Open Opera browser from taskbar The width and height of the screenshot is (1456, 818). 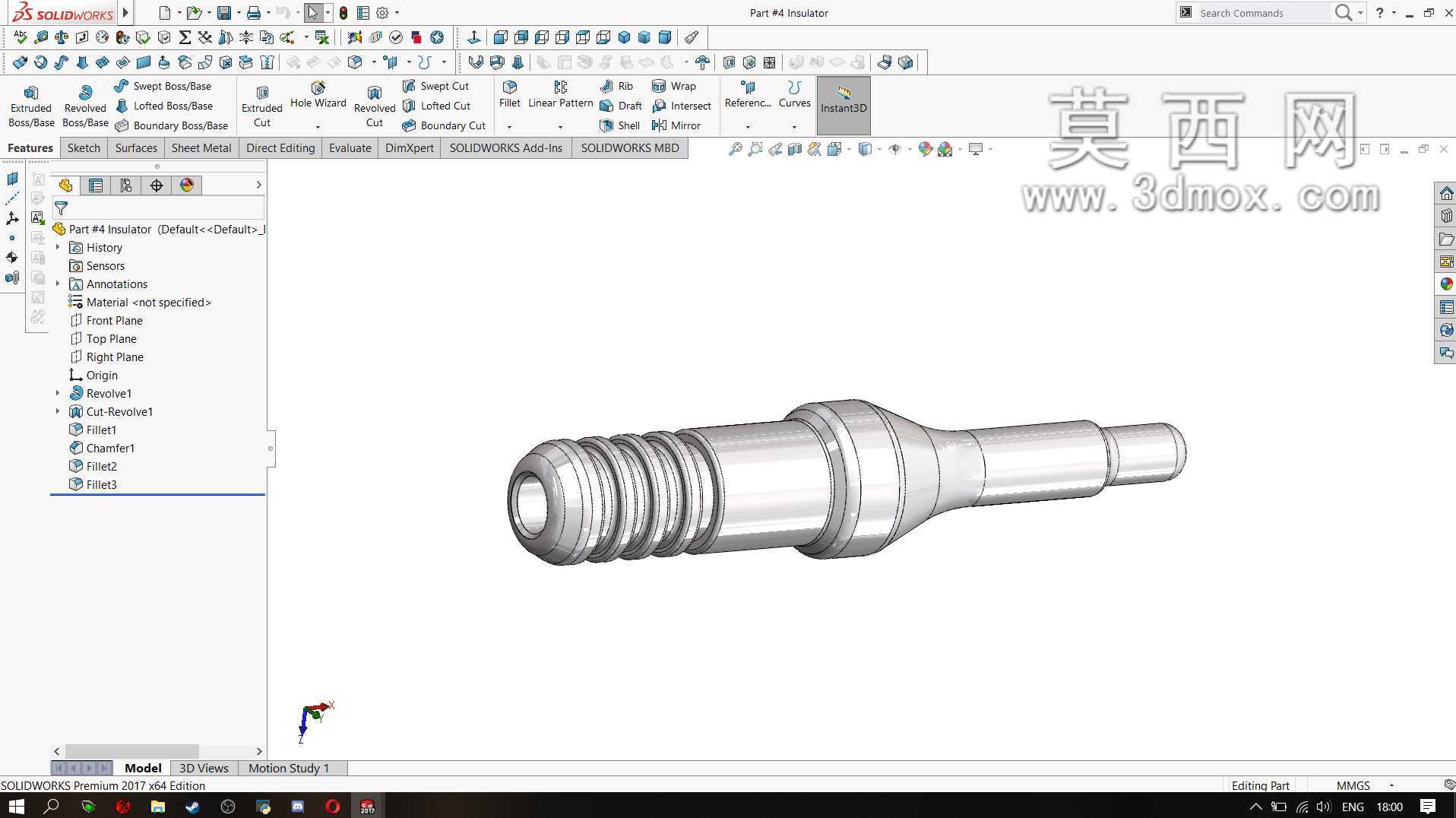333,806
